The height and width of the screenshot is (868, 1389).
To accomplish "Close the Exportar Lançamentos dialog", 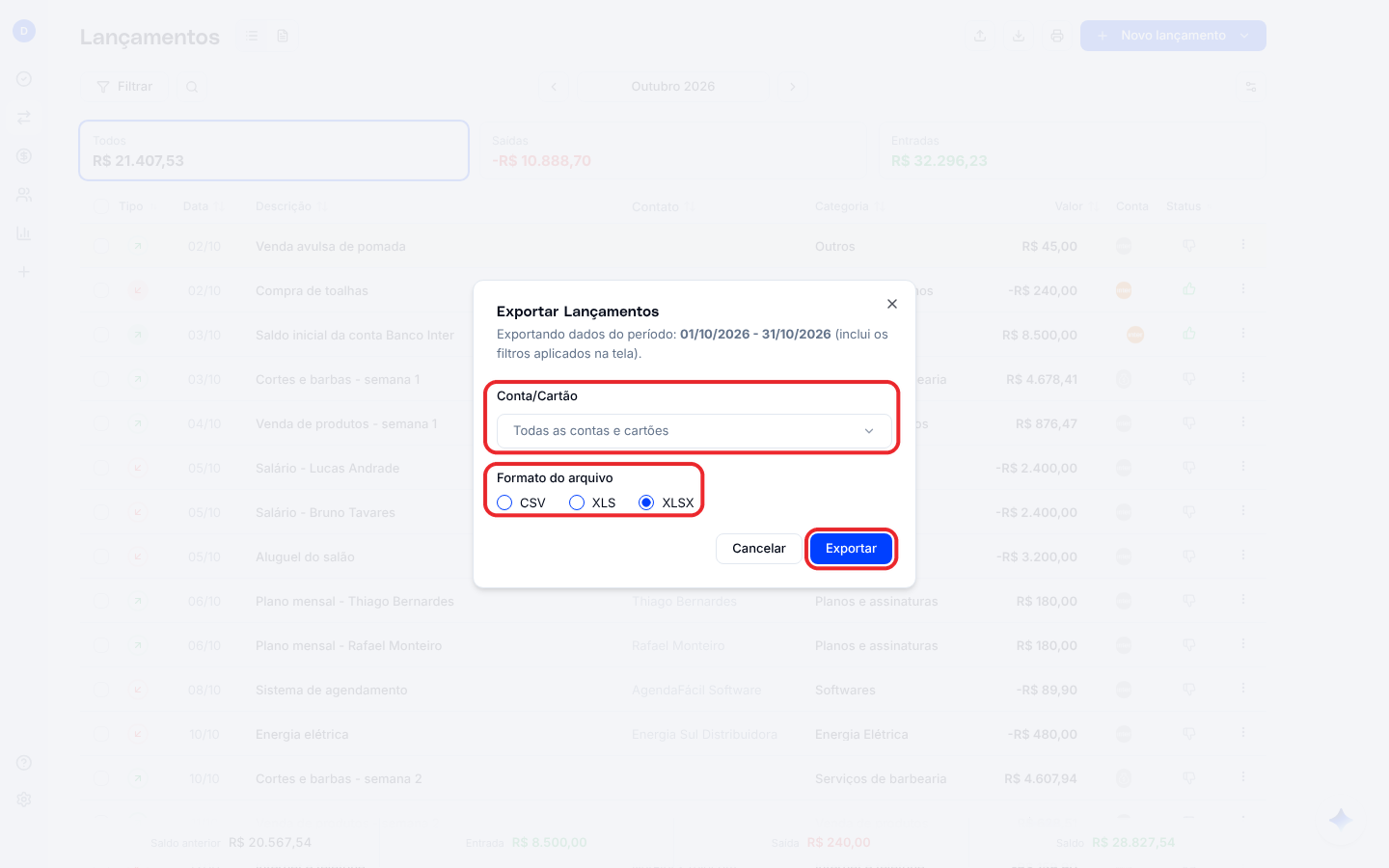I will click(x=892, y=304).
